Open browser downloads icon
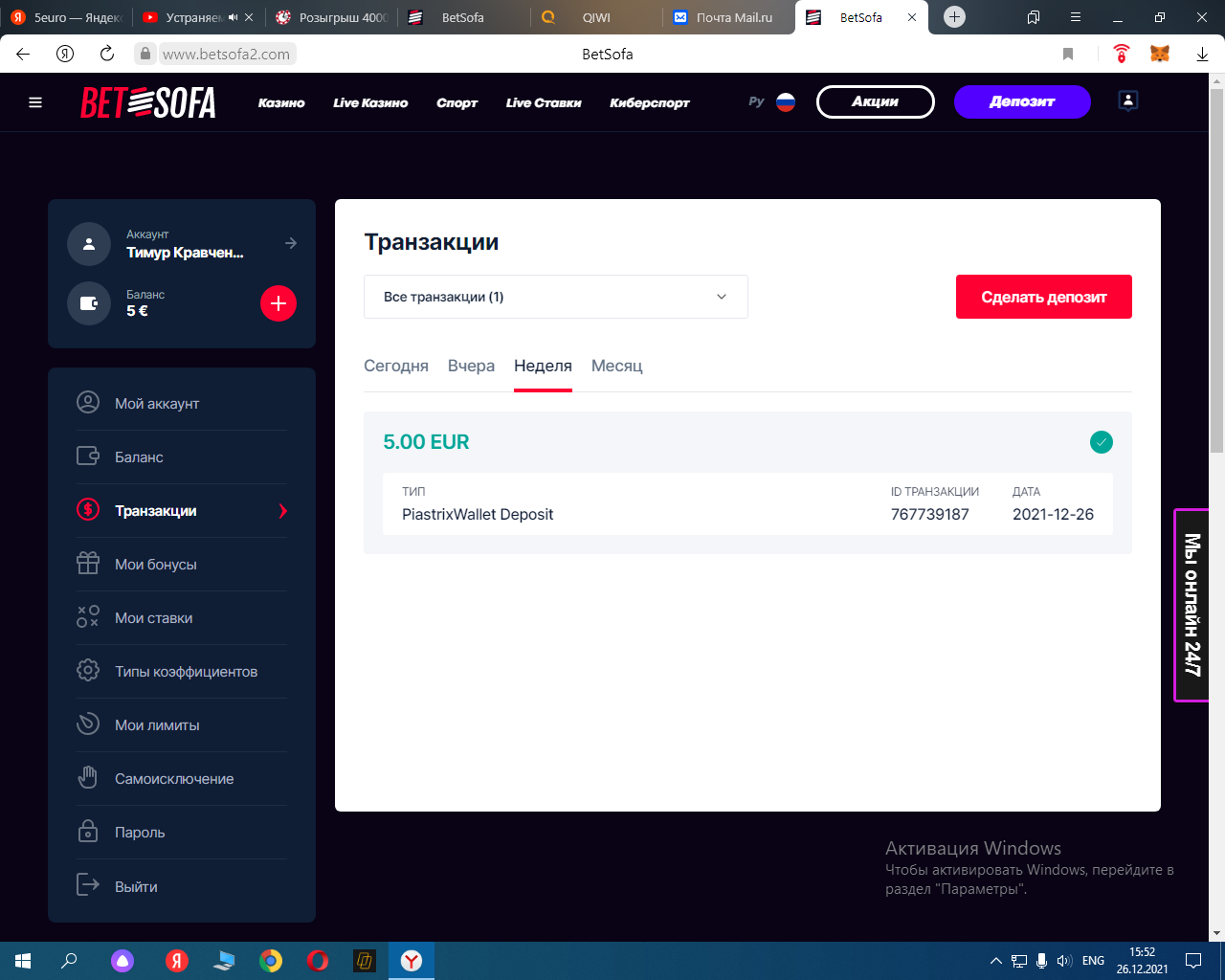The width and height of the screenshot is (1225, 980). tap(1202, 54)
